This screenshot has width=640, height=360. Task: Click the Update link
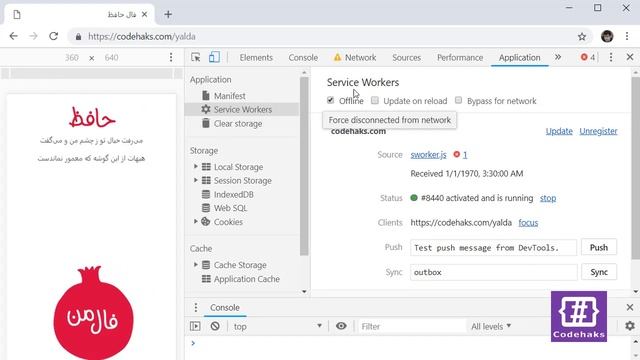click(559, 131)
